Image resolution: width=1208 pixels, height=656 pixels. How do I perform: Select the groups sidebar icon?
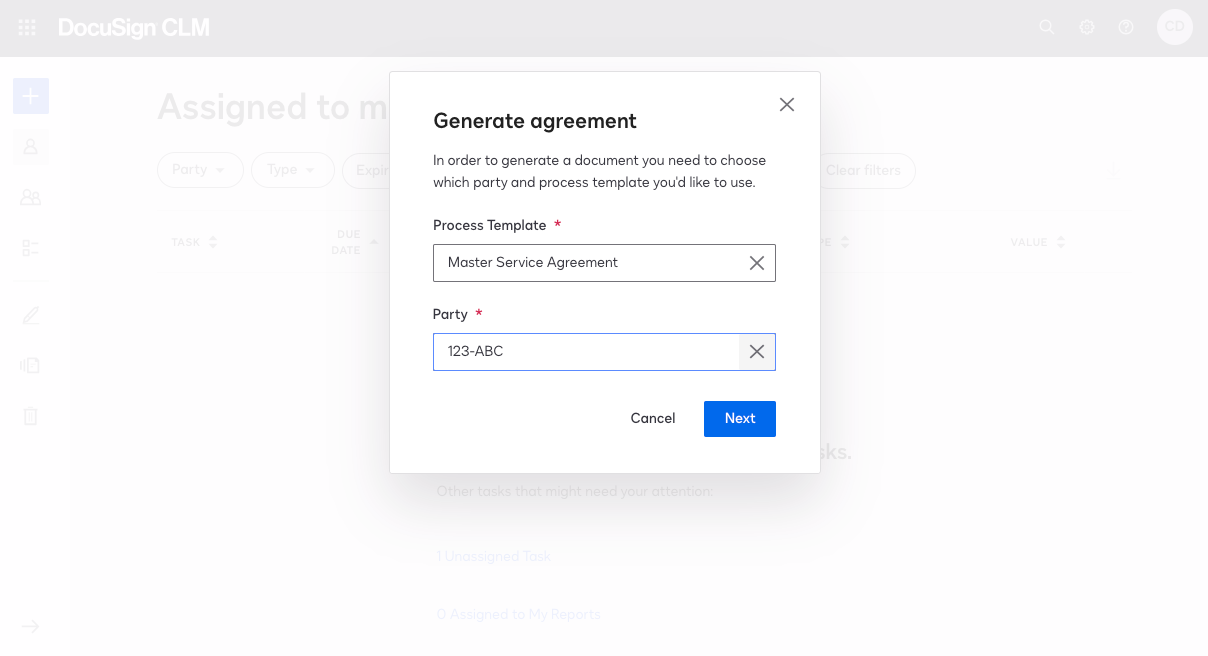30,197
